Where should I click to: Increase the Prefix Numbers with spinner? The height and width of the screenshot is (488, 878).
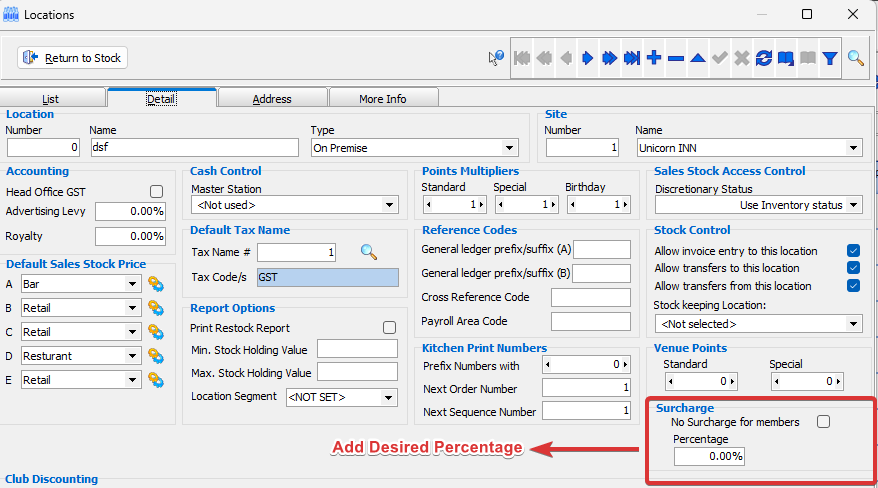pos(625,365)
